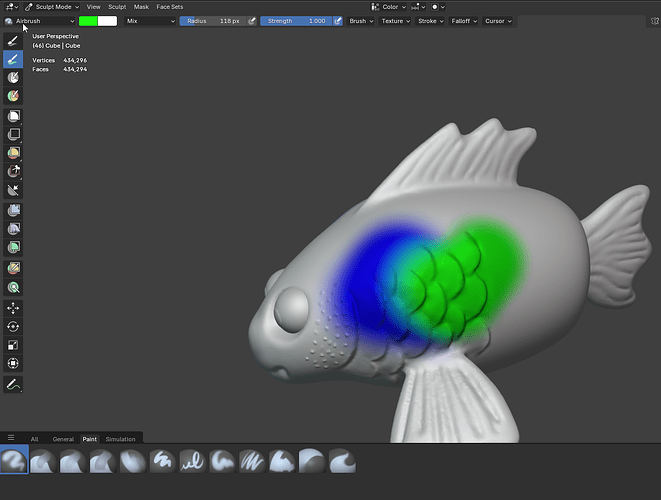Select the Edit Face Set tool

[x=13, y=268]
